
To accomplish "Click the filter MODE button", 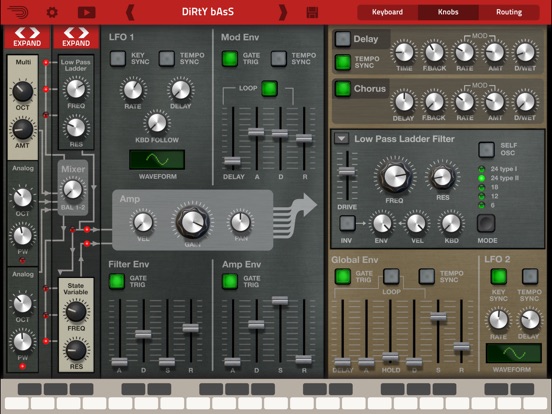I will 486,223.
